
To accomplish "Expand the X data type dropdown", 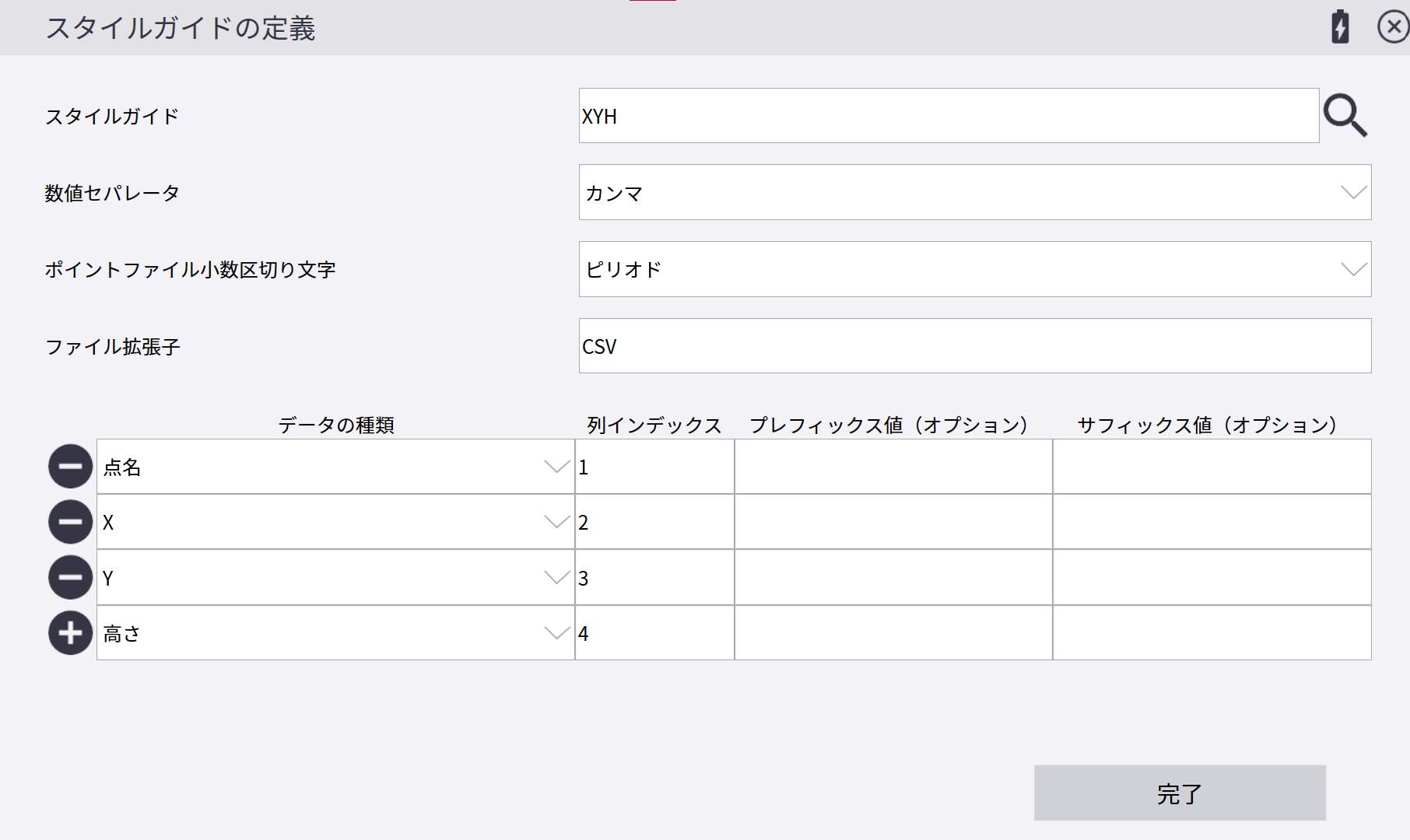I will (556, 522).
